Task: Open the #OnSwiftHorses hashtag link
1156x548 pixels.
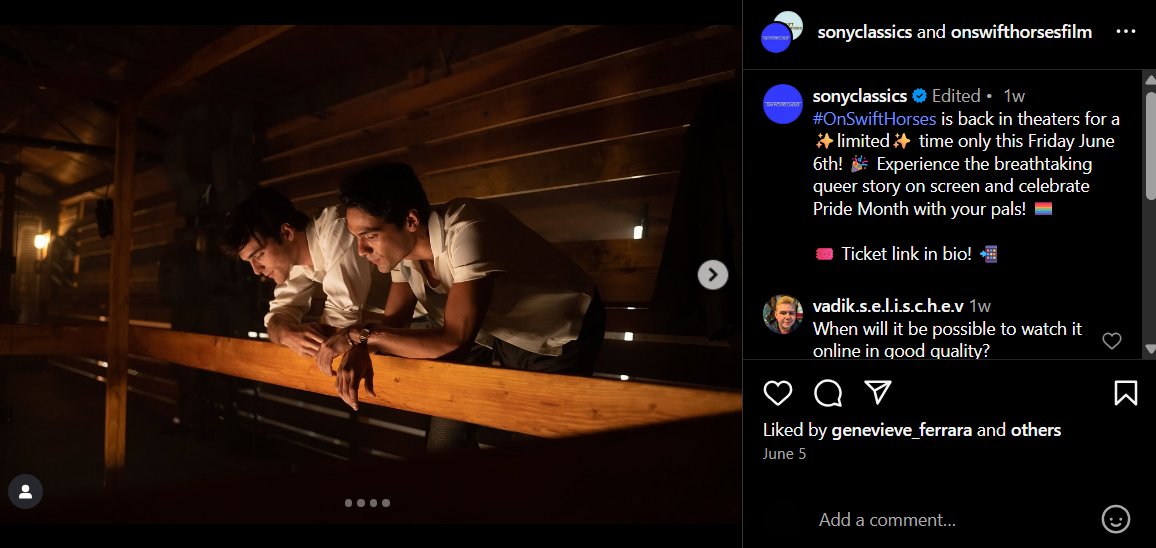Action: [875, 119]
